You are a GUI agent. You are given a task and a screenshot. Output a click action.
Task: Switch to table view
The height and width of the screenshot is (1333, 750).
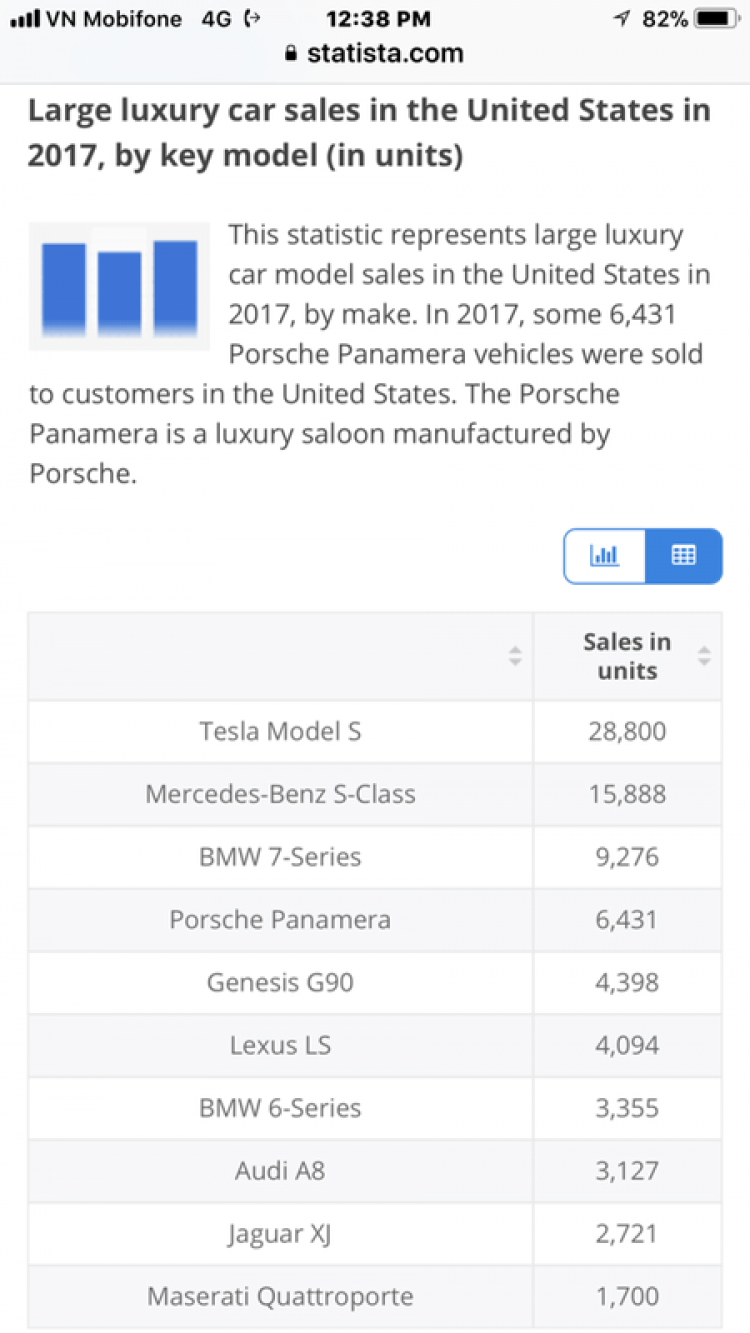click(x=683, y=555)
